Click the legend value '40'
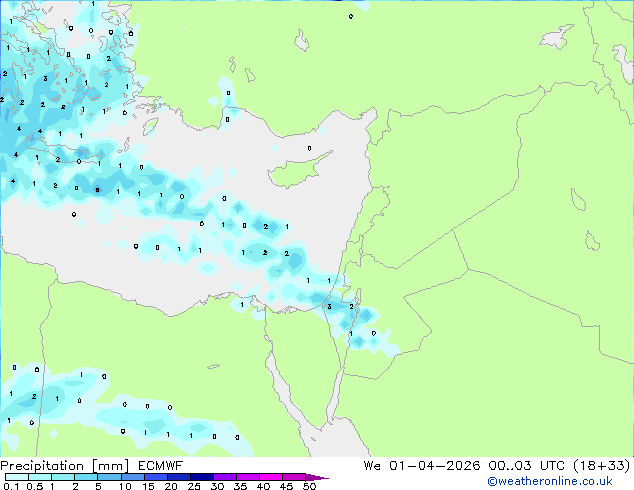634x490 pixels. (x=263, y=486)
